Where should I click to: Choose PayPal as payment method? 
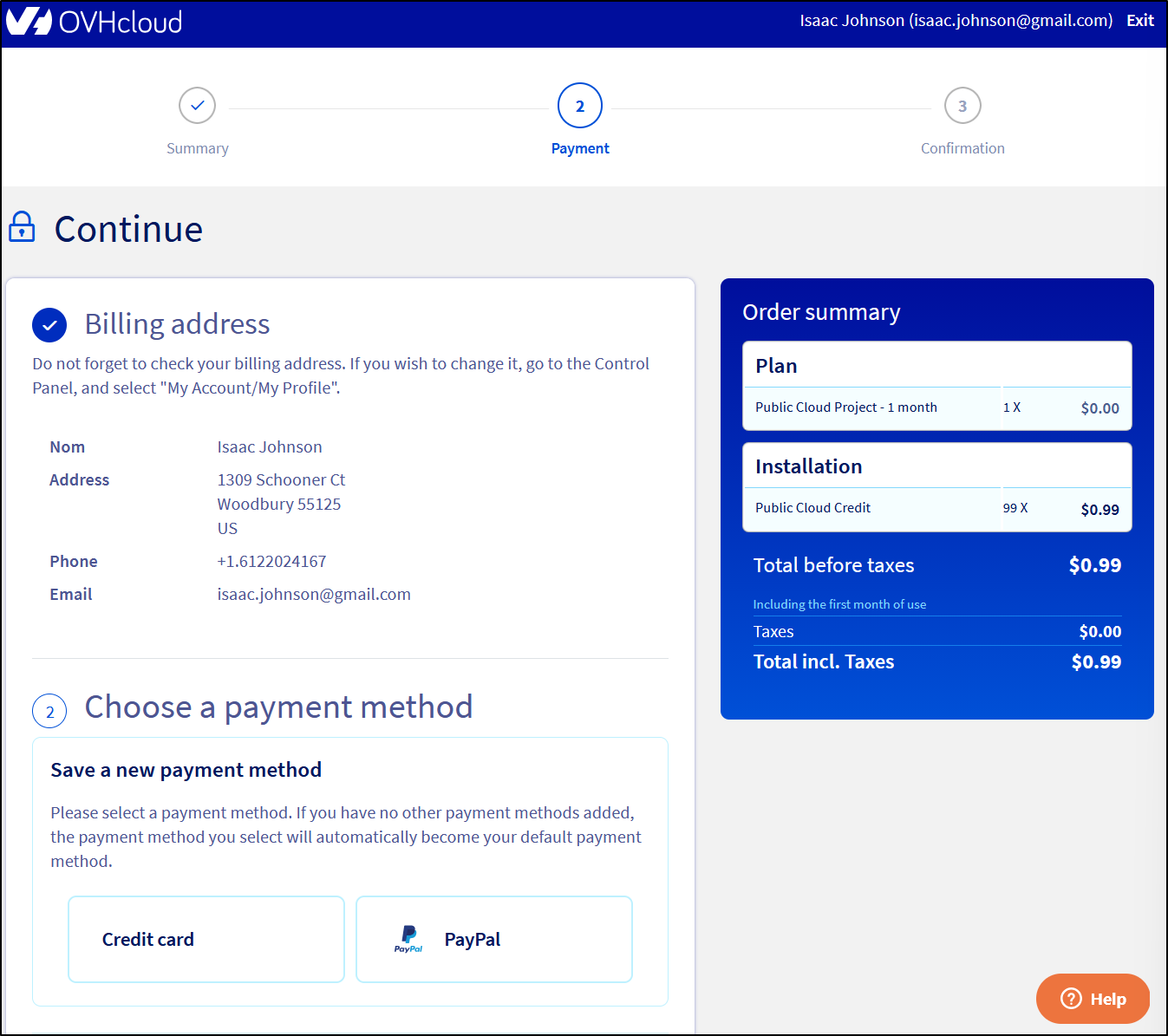(494, 939)
